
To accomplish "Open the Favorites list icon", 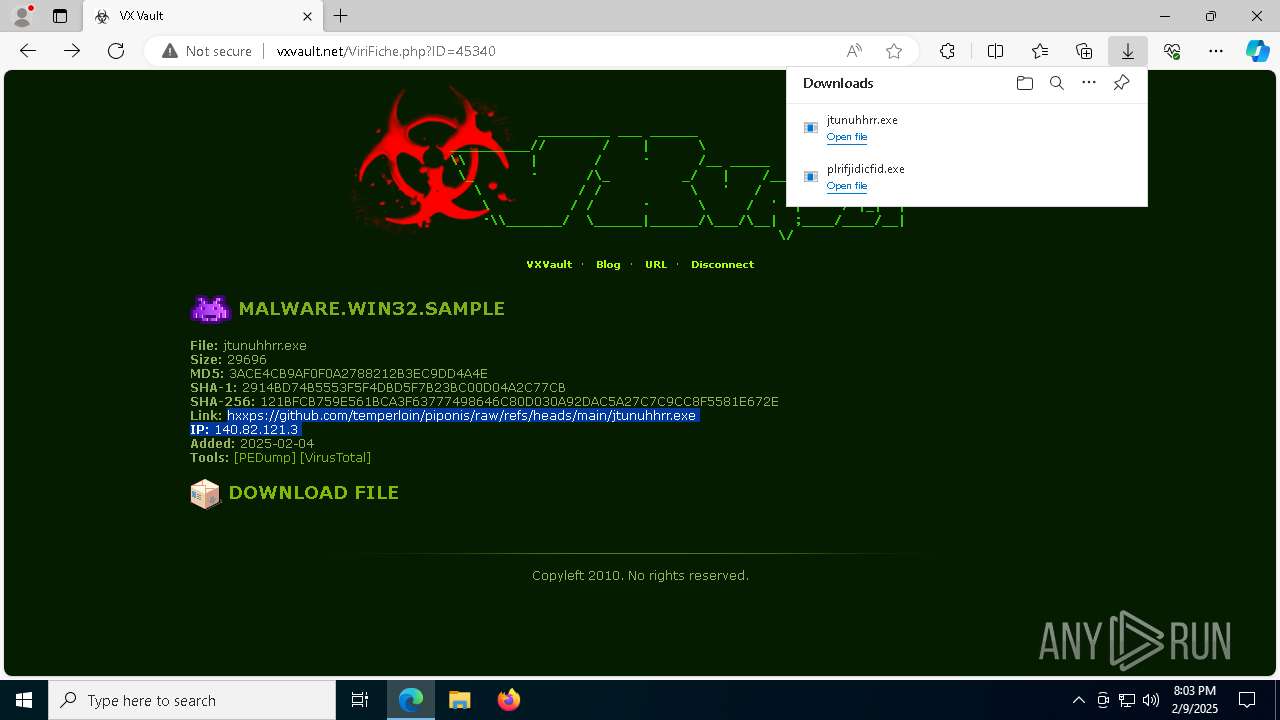I will pyautogui.click(x=1040, y=51).
